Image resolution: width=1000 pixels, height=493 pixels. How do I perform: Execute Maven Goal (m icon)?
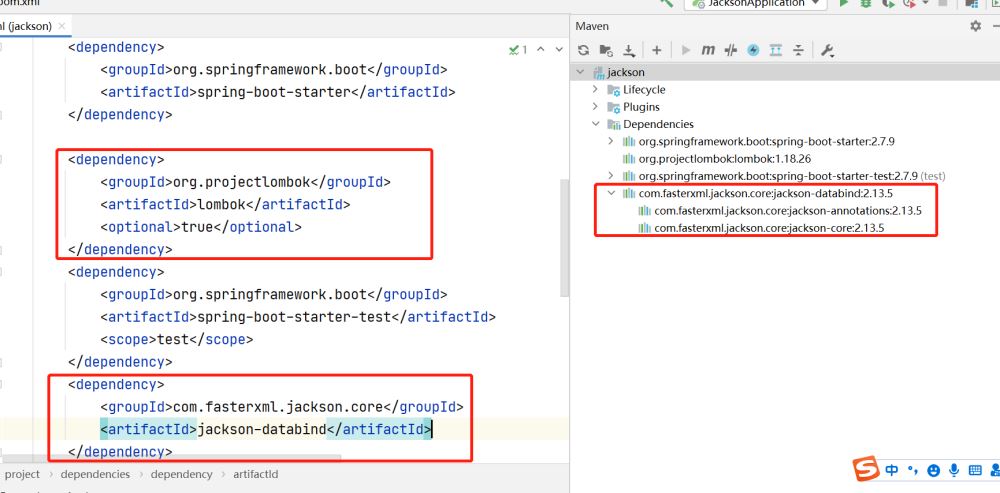click(707, 50)
